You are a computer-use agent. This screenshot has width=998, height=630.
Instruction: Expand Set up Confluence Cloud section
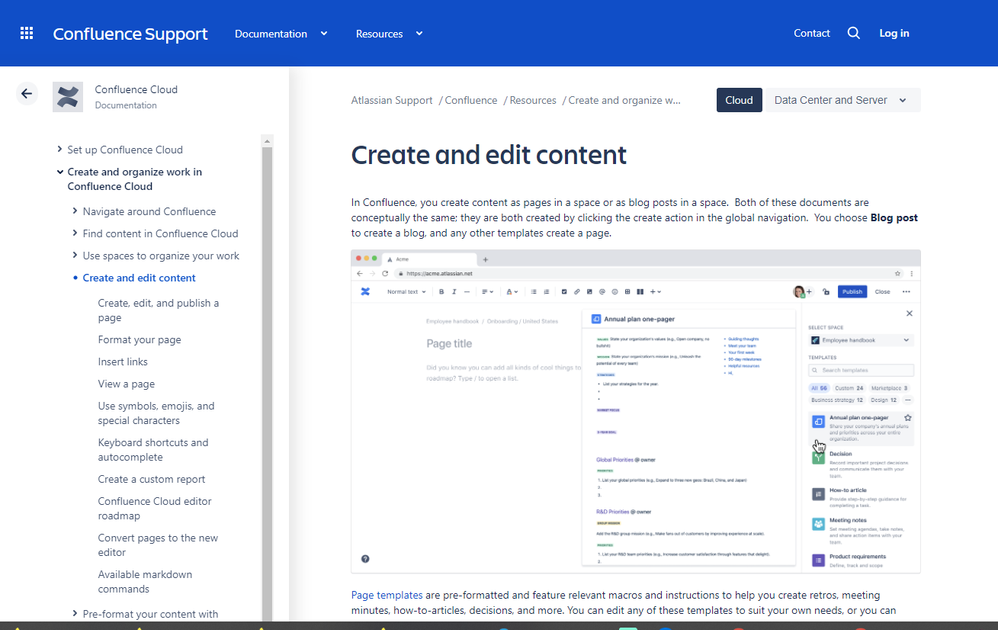pos(60,149)
